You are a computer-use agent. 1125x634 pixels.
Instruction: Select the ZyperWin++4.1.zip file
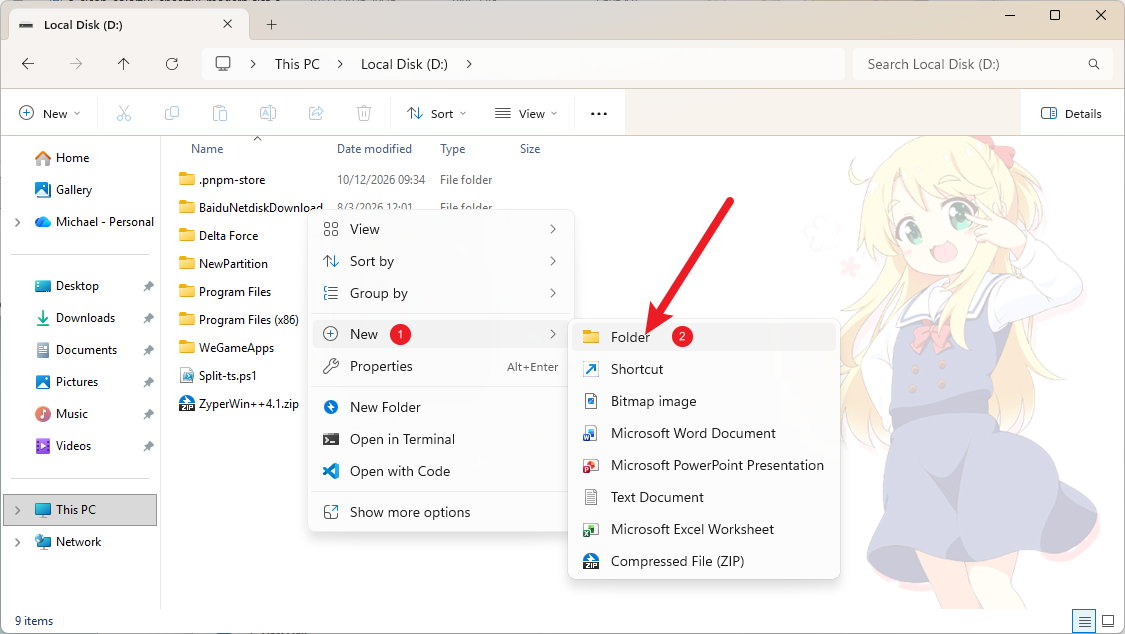pos(239,404)
